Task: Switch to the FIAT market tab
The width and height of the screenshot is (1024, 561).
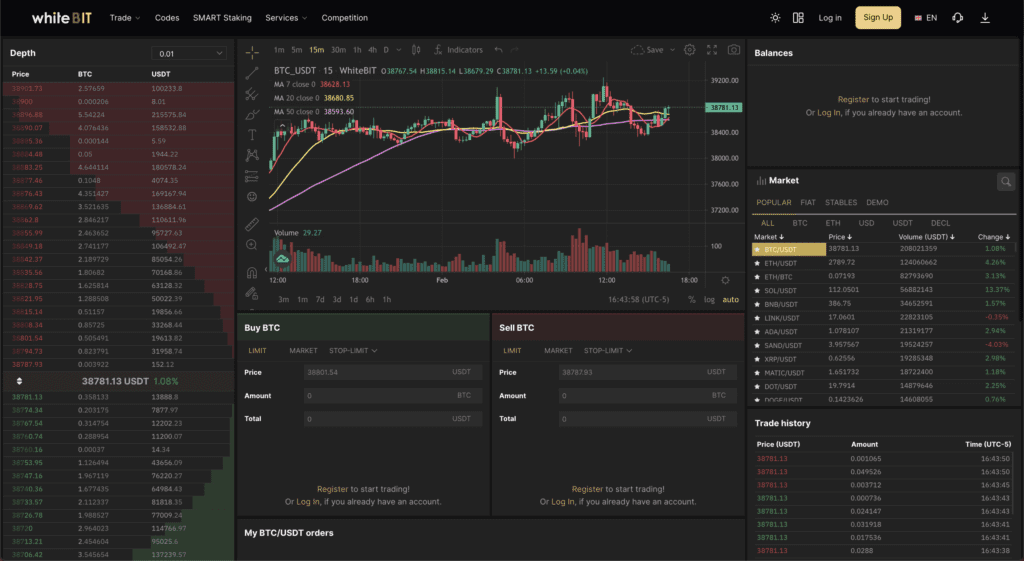Action: click(808, 202)
